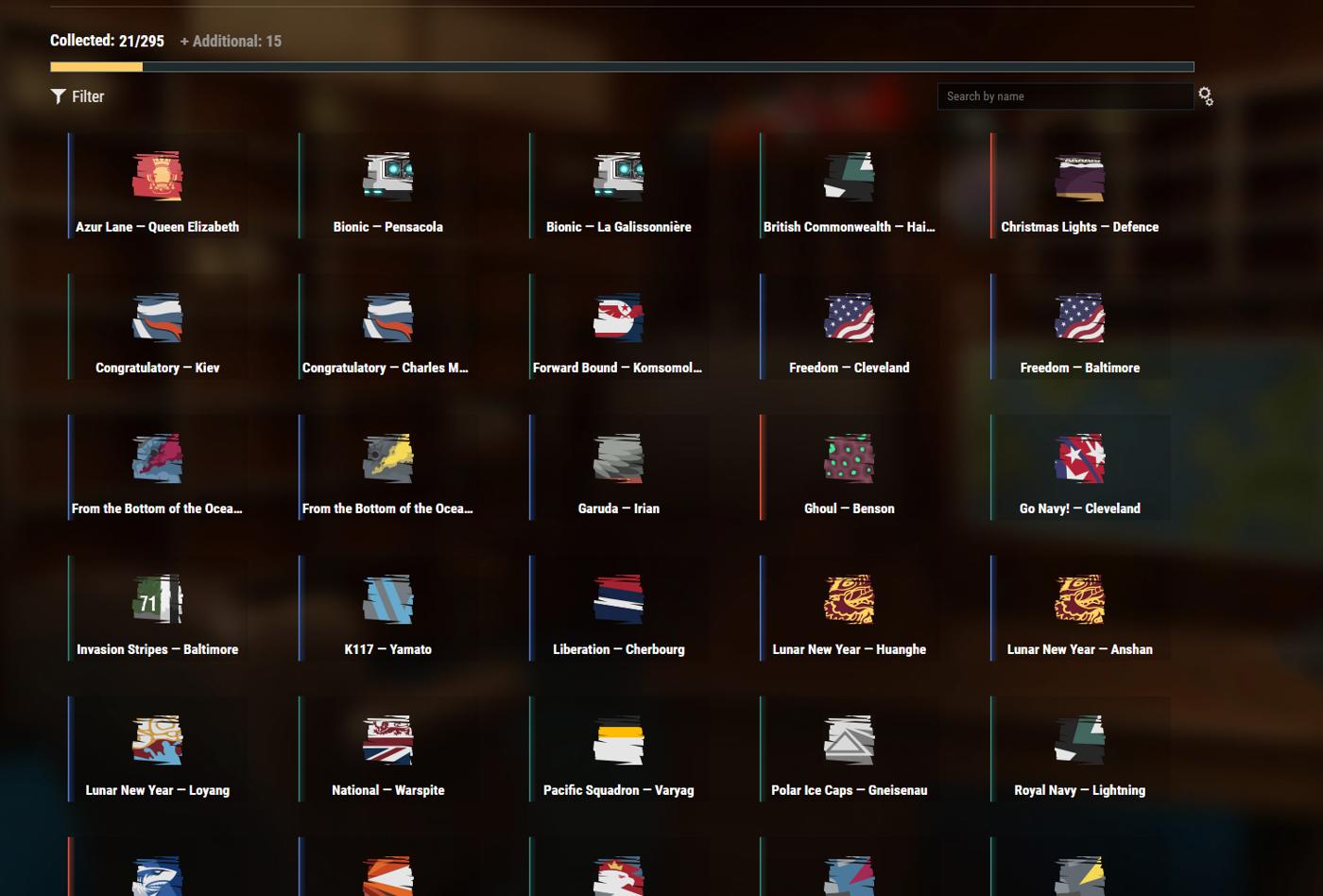This screenshot has height=896, width=1323.
Task: Select the Azur Lane Queen Elizabeth camouflage icon
Action: [x=157, y=176]
